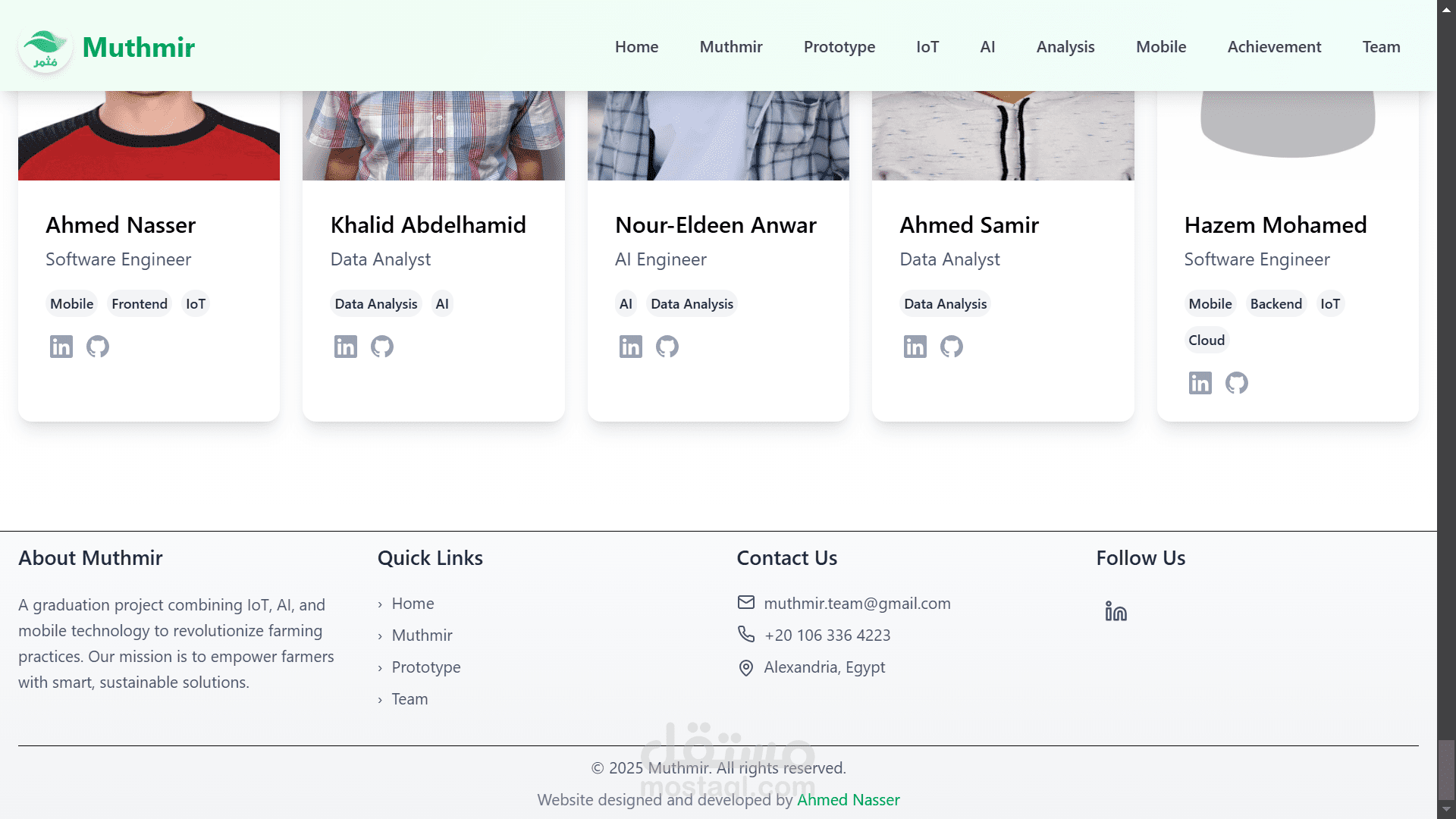The height and width of the screenshot is (819, 1456).
Task: Select Achievement in the top navigation
Action: click(1274, 47)
